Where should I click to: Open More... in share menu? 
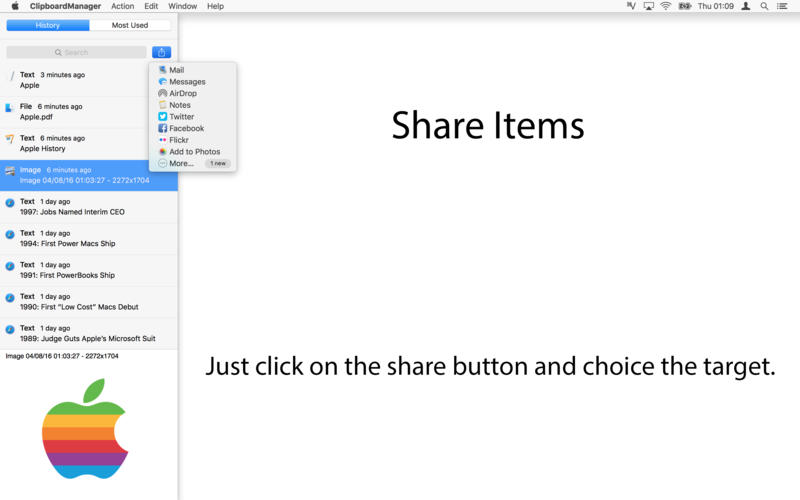(x=192, y=163)
